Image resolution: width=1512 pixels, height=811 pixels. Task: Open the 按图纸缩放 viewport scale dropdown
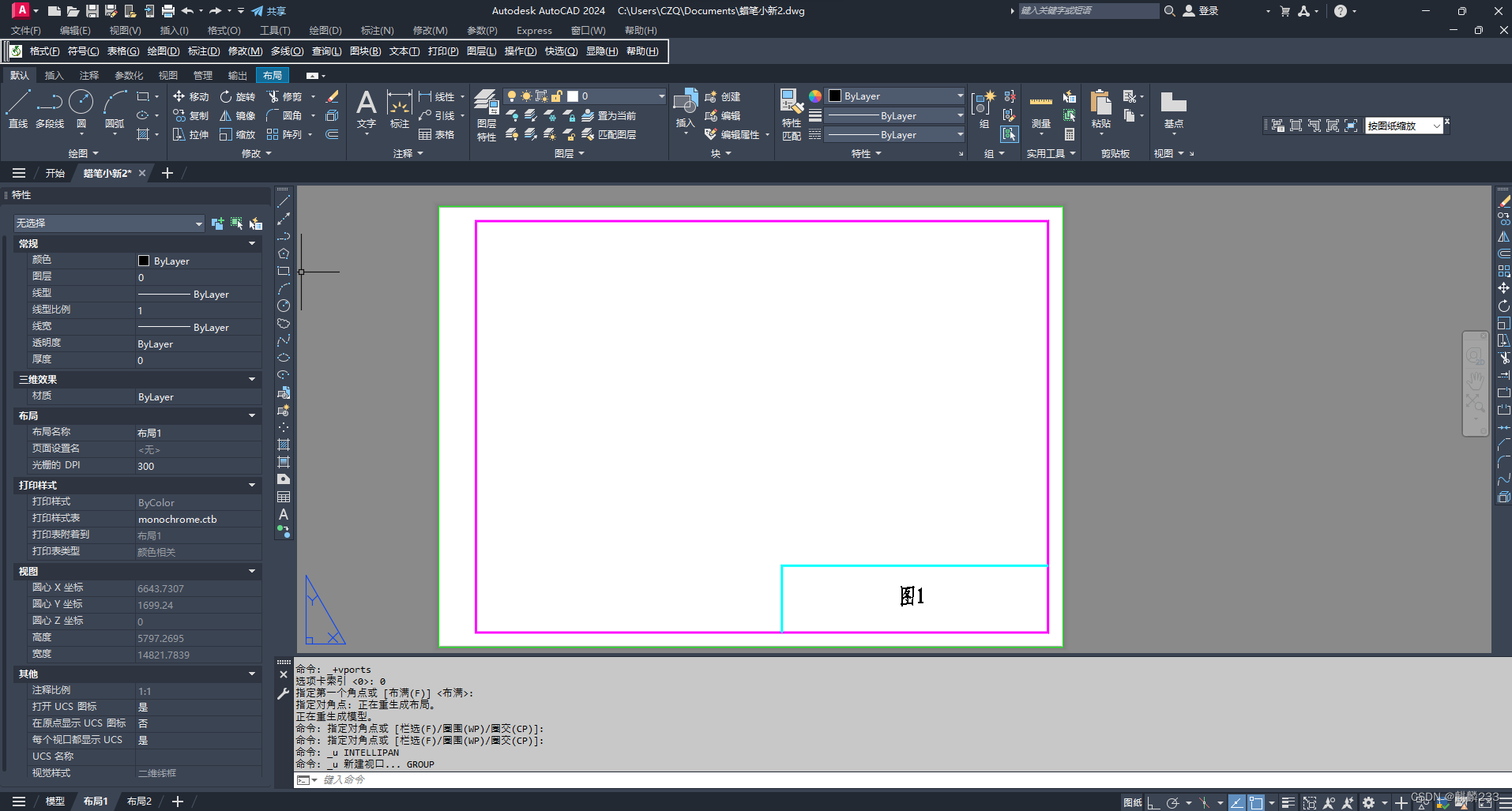pos(1404,126)
